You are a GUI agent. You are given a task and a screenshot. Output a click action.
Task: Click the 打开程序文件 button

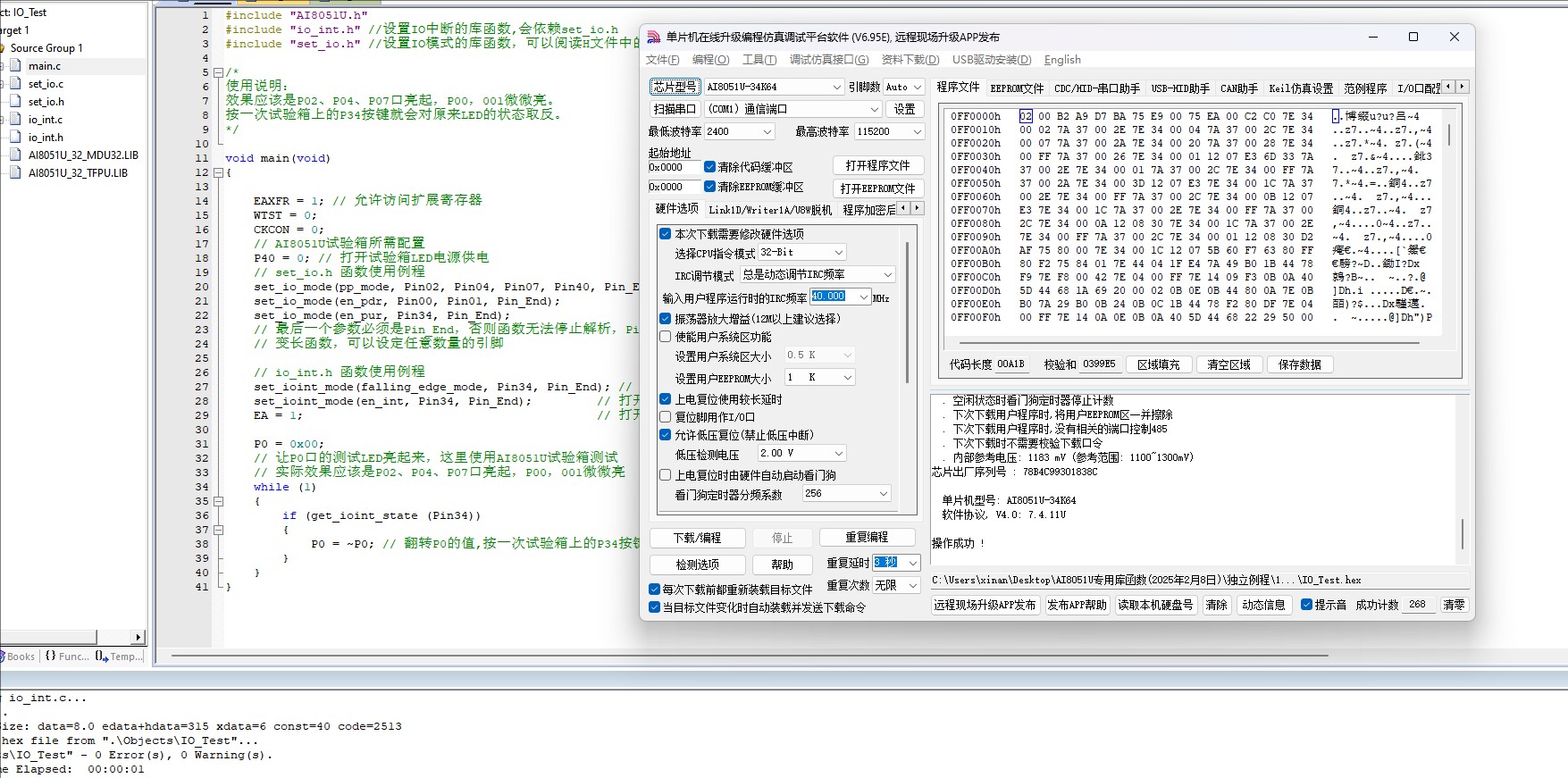click(x=878, y=165)
